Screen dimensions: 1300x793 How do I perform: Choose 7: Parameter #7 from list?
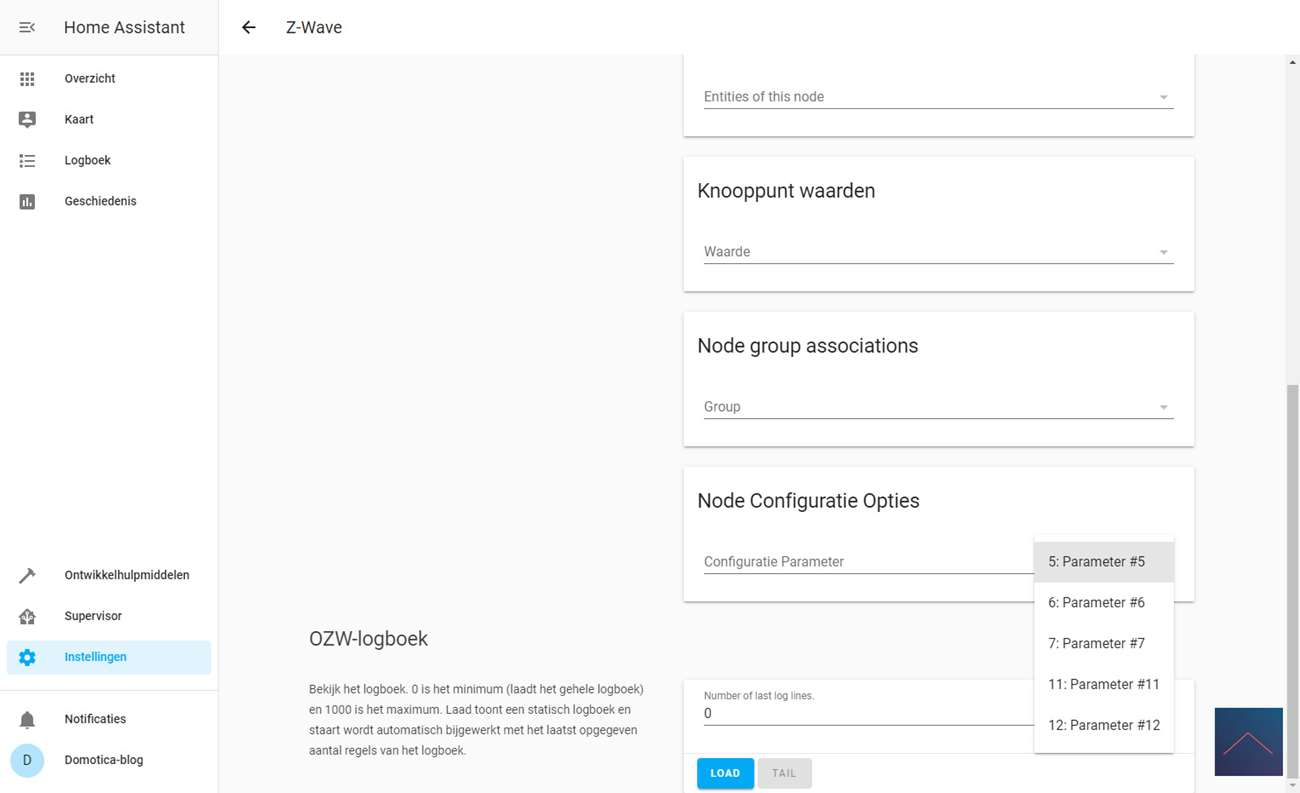point(1096,644)
